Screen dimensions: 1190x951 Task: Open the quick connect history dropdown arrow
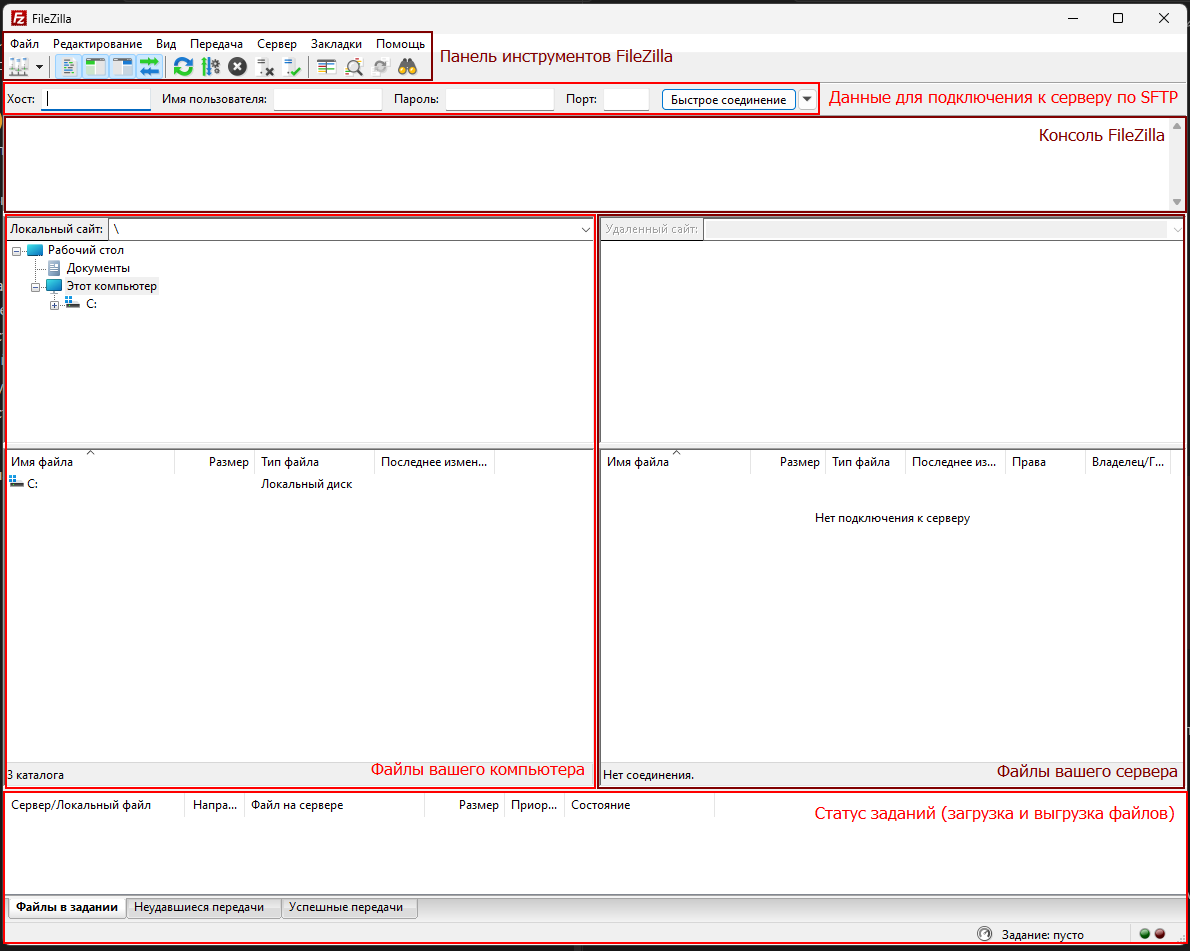point(808,100)
